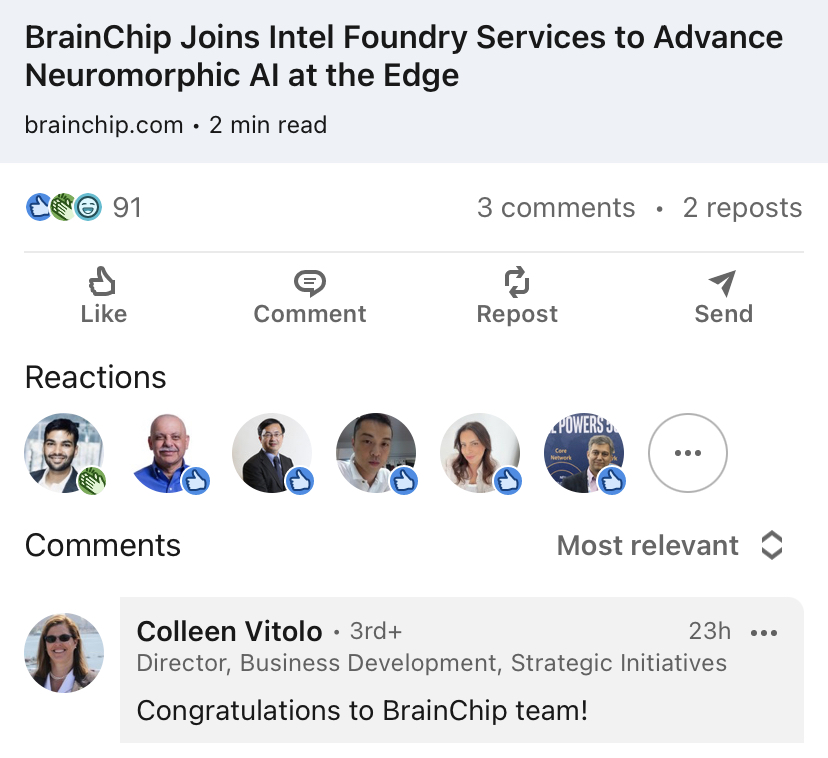Click the Repost arrows icon

[x=517, y=282]
